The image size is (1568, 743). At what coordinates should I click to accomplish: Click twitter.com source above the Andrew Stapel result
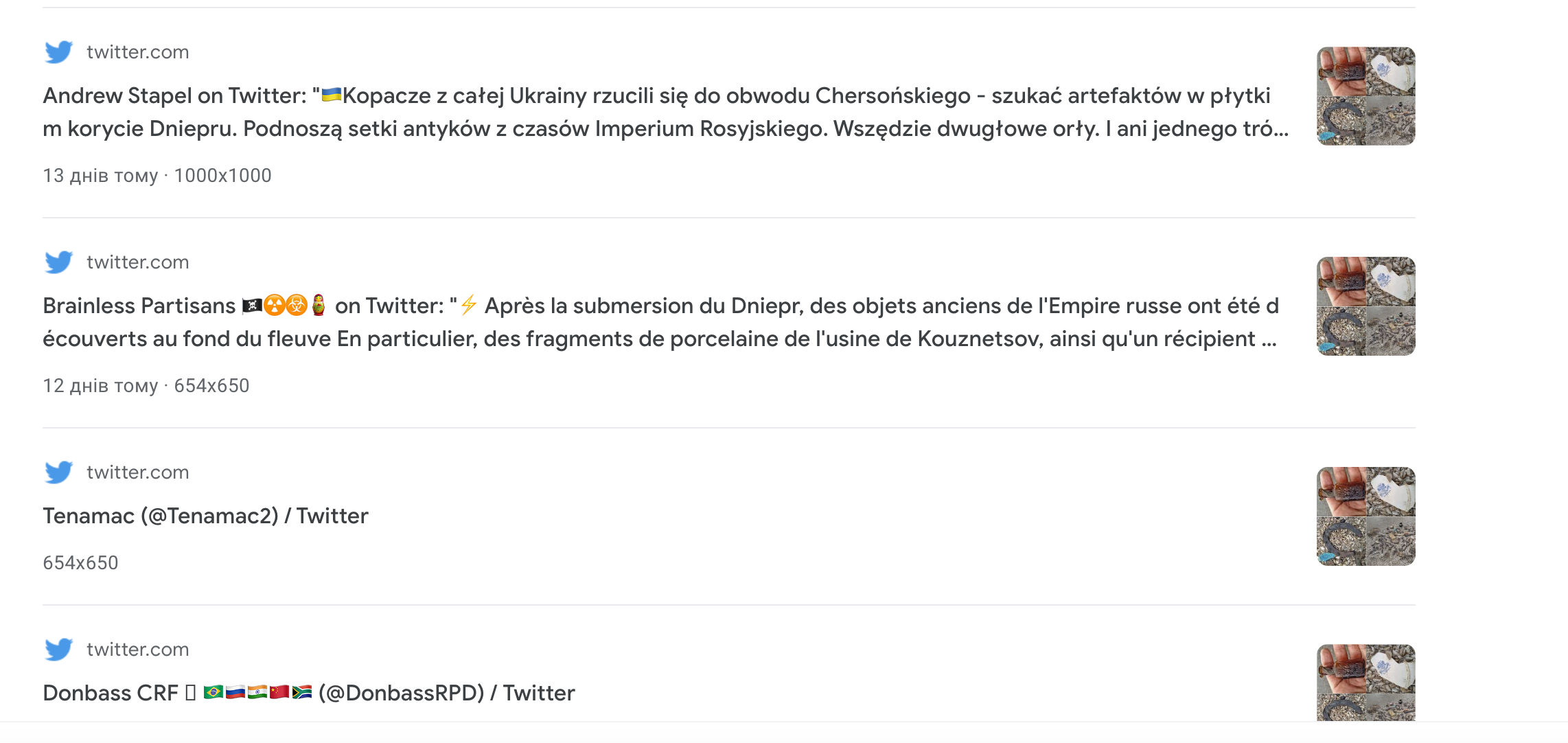pyautogui.click(x=137, y=52)
